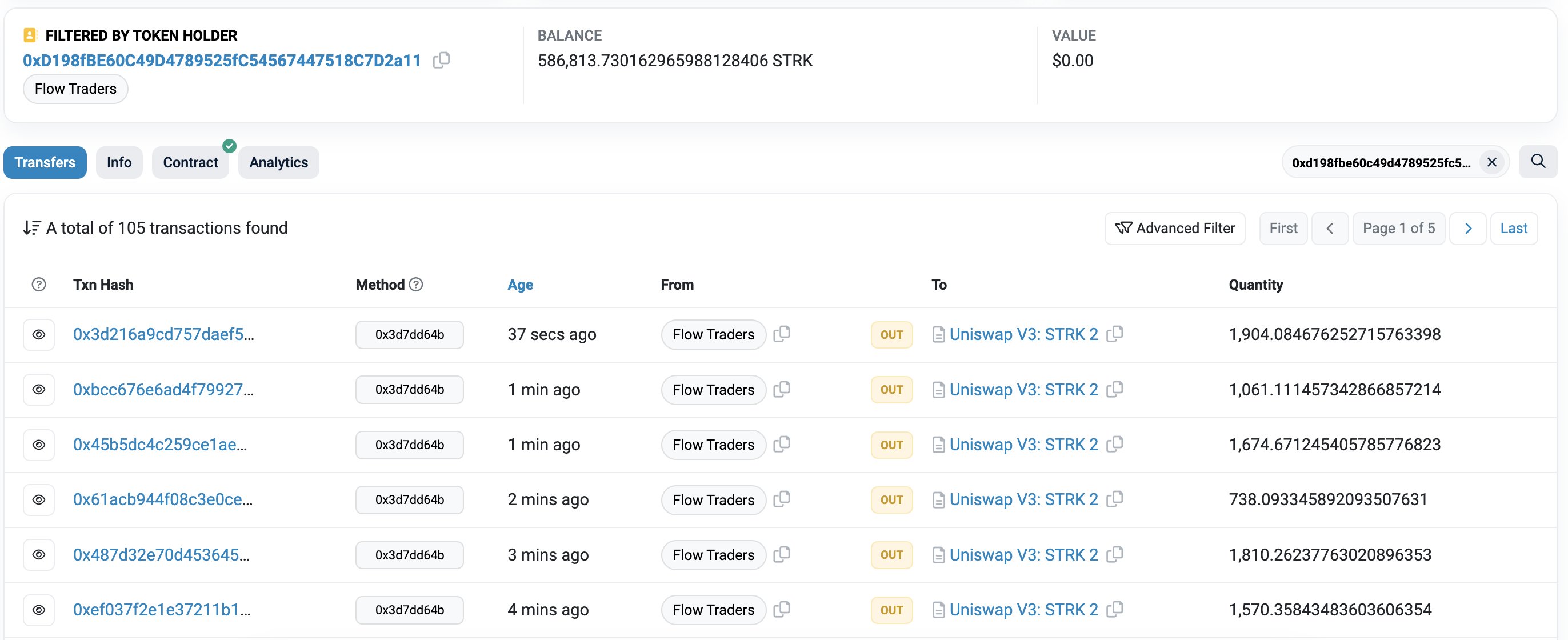Open the Contract tab

pos(190,163)
